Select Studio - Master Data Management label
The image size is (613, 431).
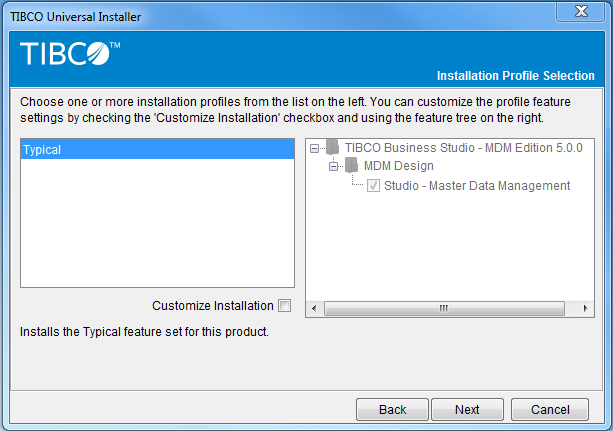(477, 185)
